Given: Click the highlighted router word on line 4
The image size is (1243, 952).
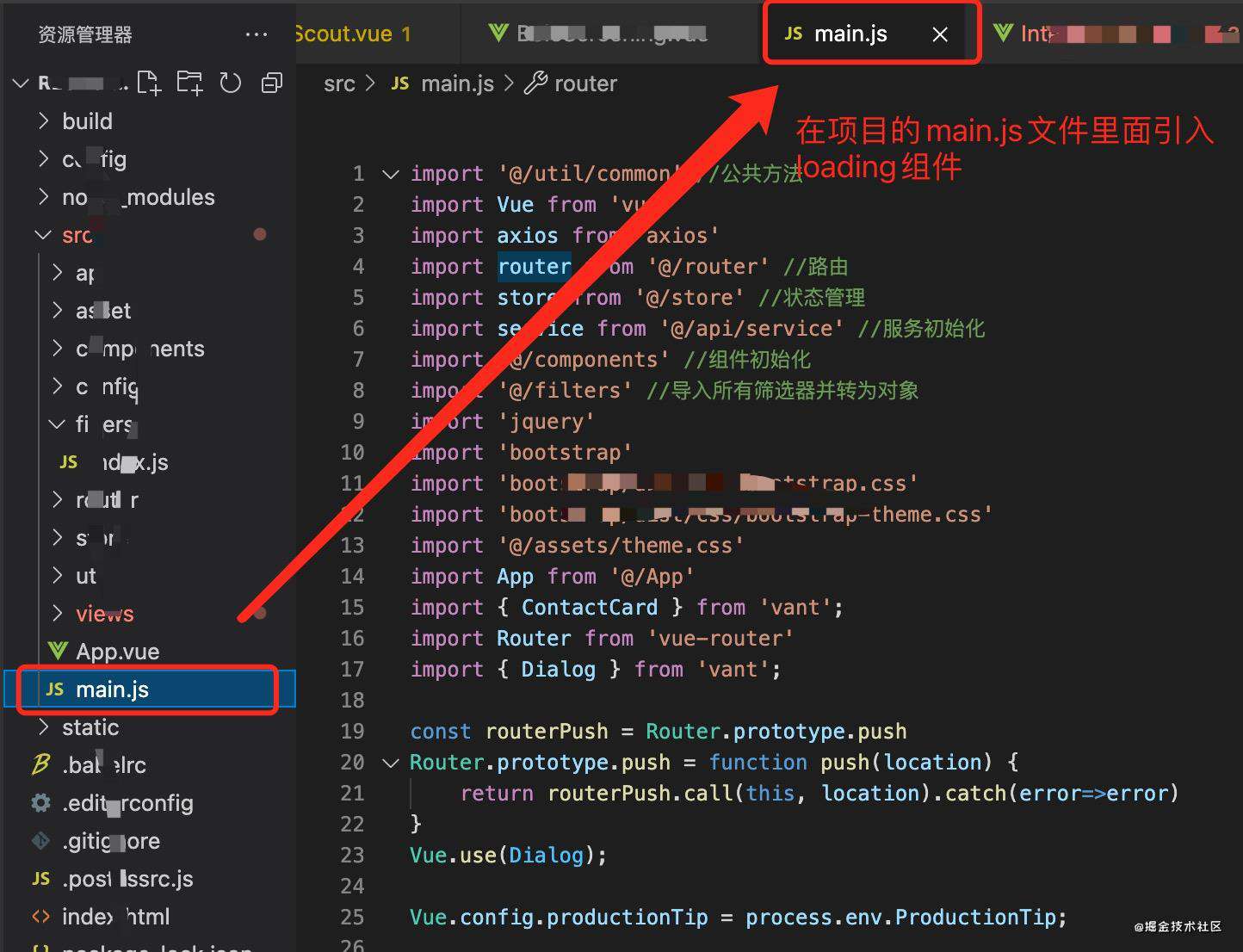Looking at the screenshot, I should click(534, 267).
